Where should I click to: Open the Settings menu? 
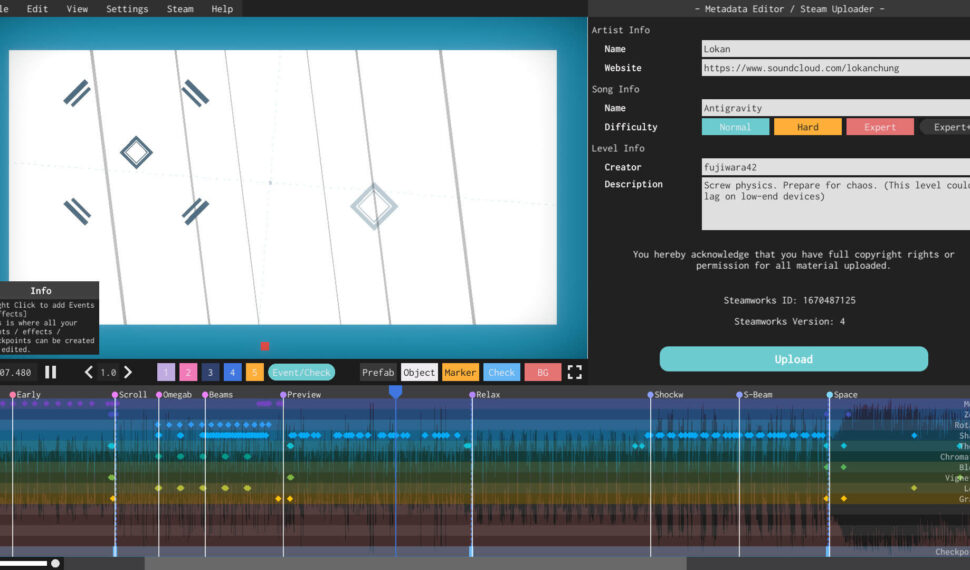[x=127, y=9]
